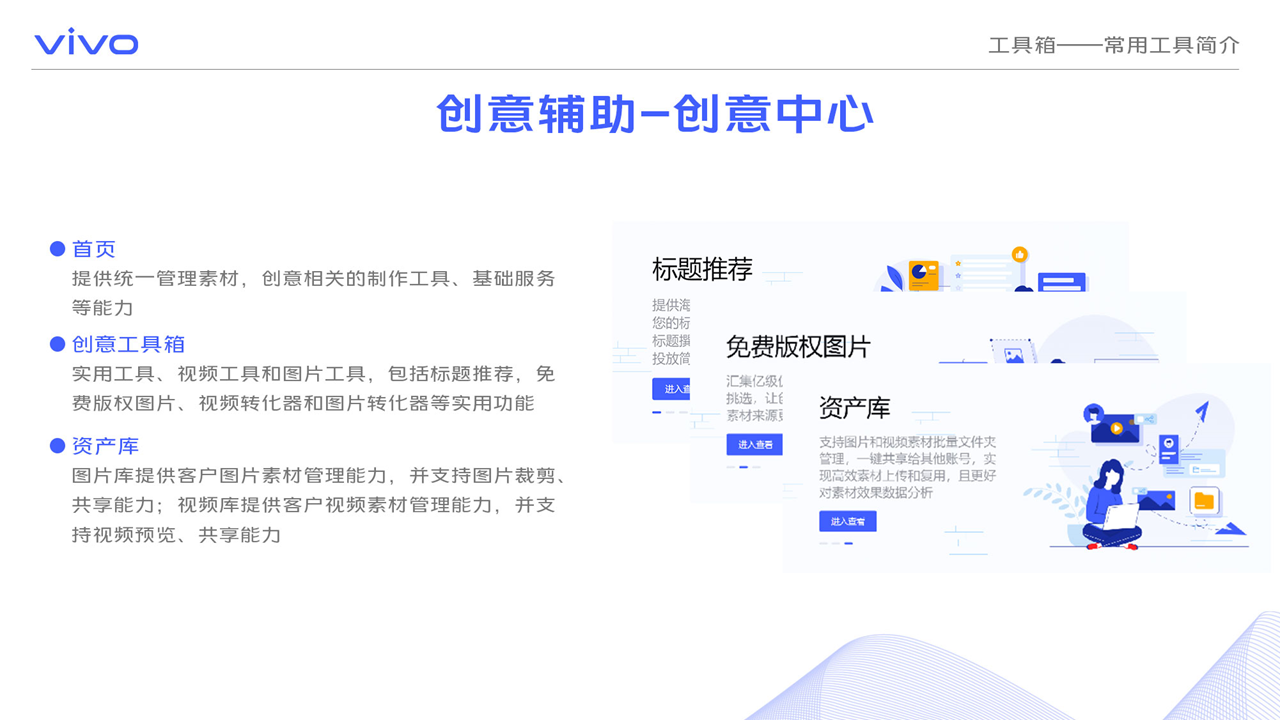Click the orange folder icon in 资产库 illustration

pos(1204,500)
